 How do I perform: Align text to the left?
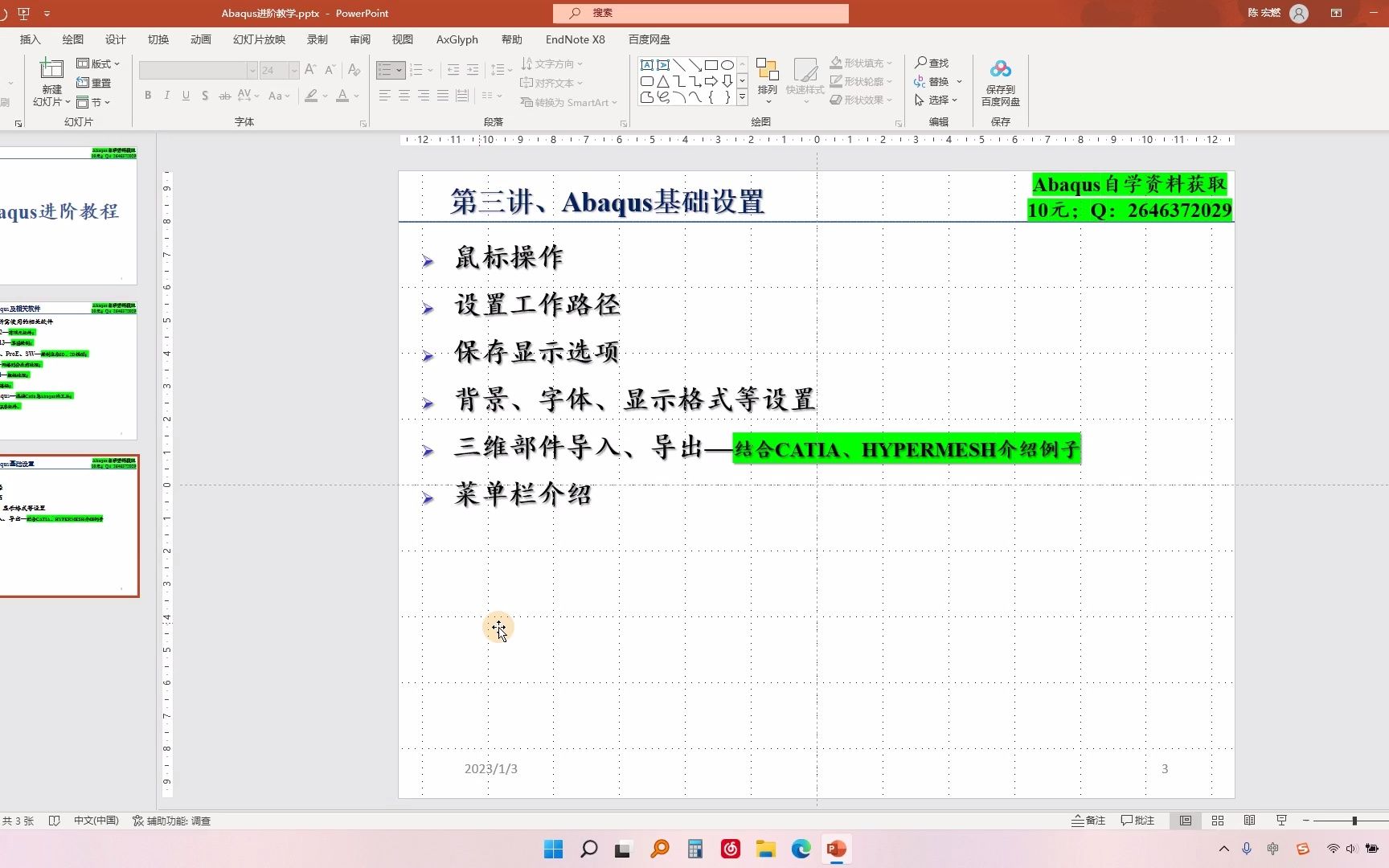[385, 96]
